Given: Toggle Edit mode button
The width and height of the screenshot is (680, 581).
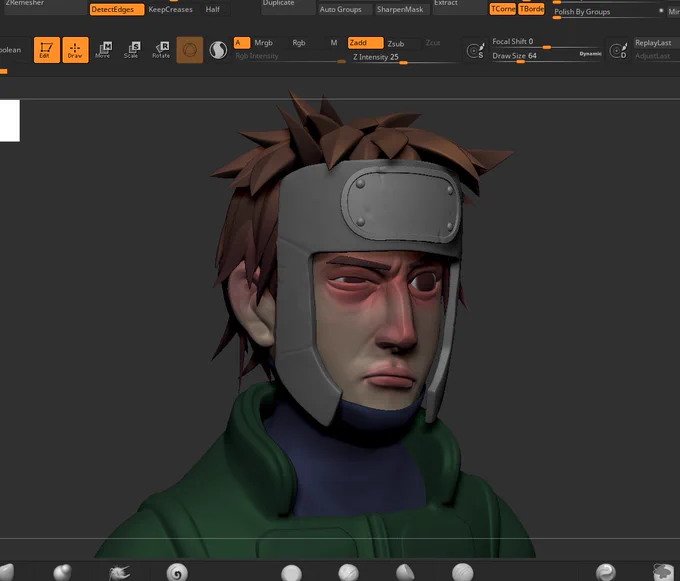Looking at the screenshot, I should click(47, 50).
